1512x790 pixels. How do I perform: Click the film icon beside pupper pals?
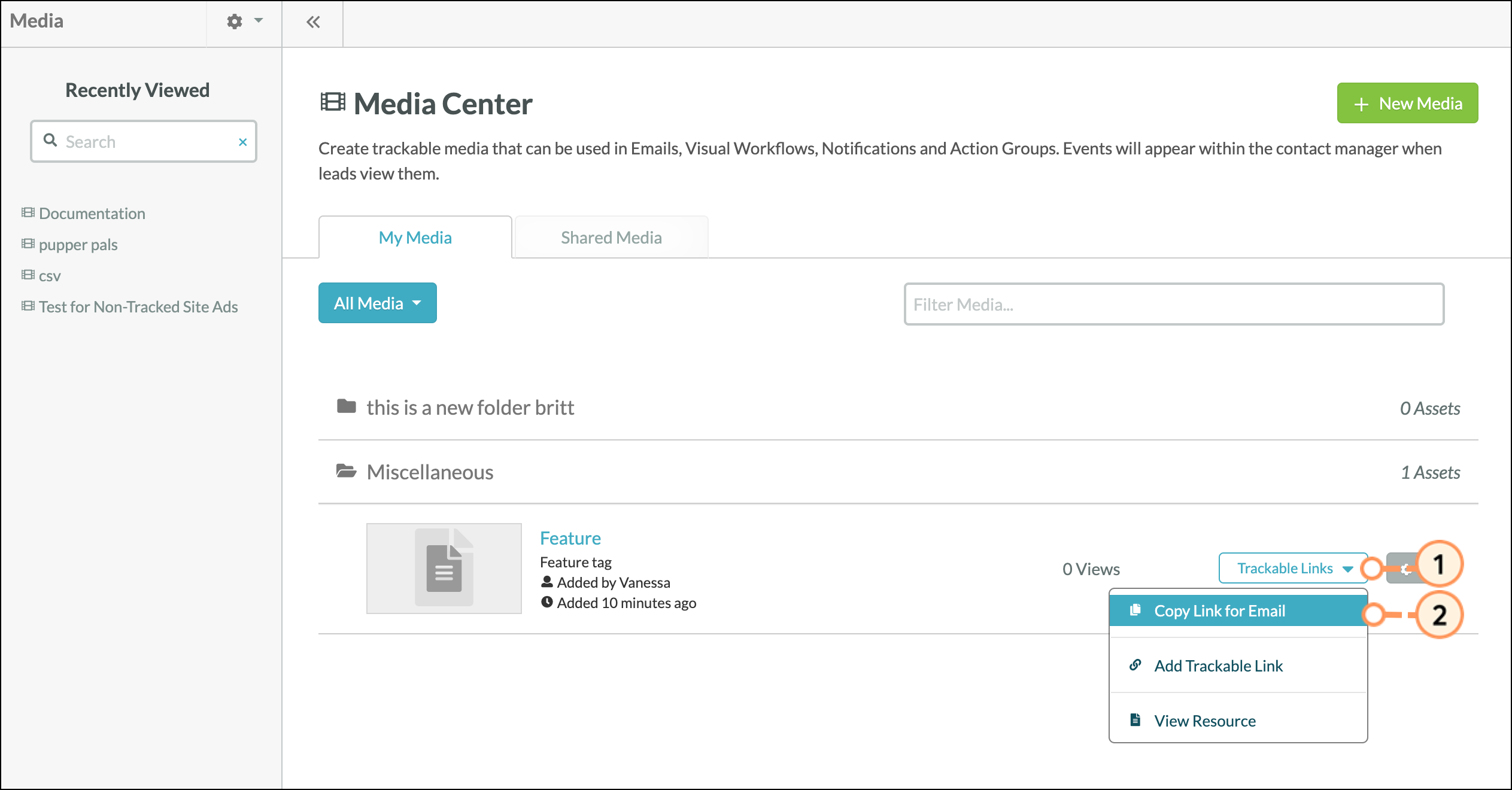tap(28, 244)
